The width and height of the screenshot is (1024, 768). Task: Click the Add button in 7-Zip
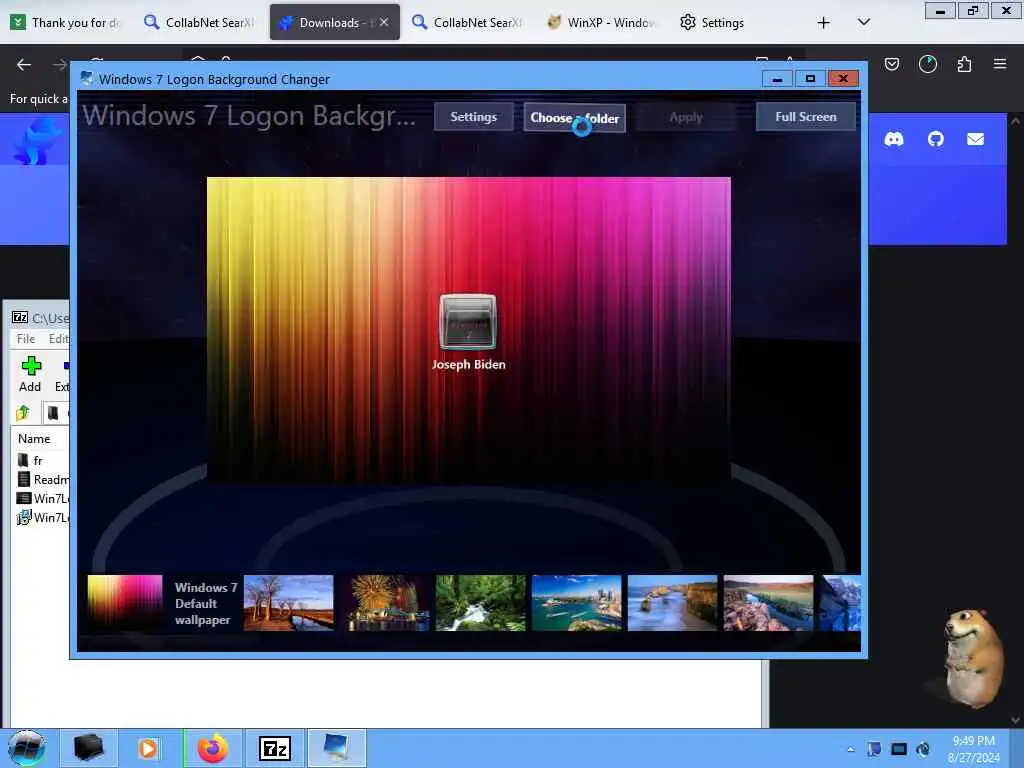pyautogui.click(x=30, y=374)
